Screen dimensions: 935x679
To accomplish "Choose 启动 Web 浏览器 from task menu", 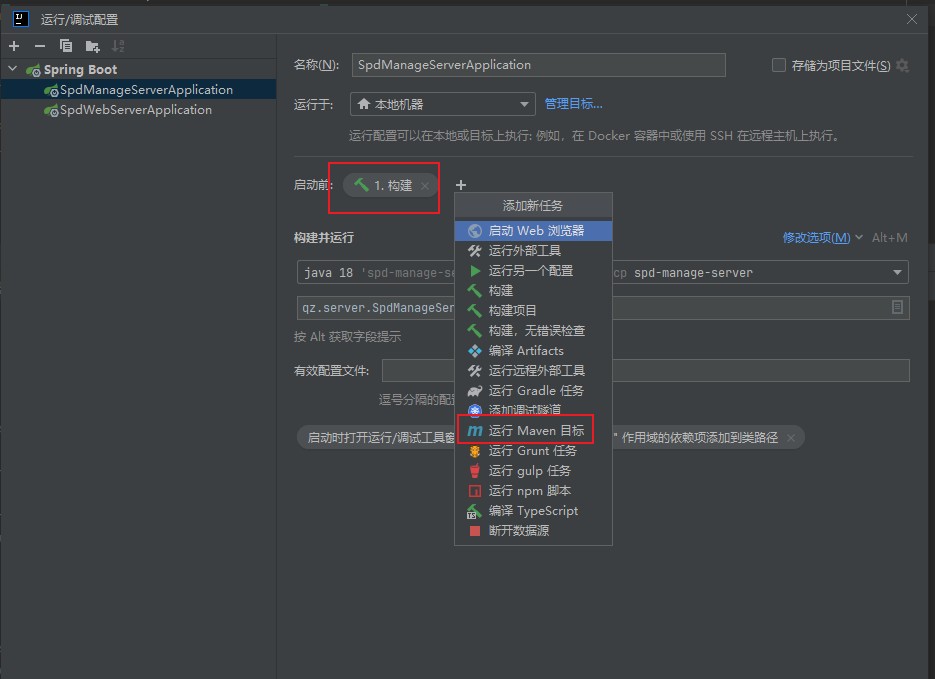I will (533, 231).
